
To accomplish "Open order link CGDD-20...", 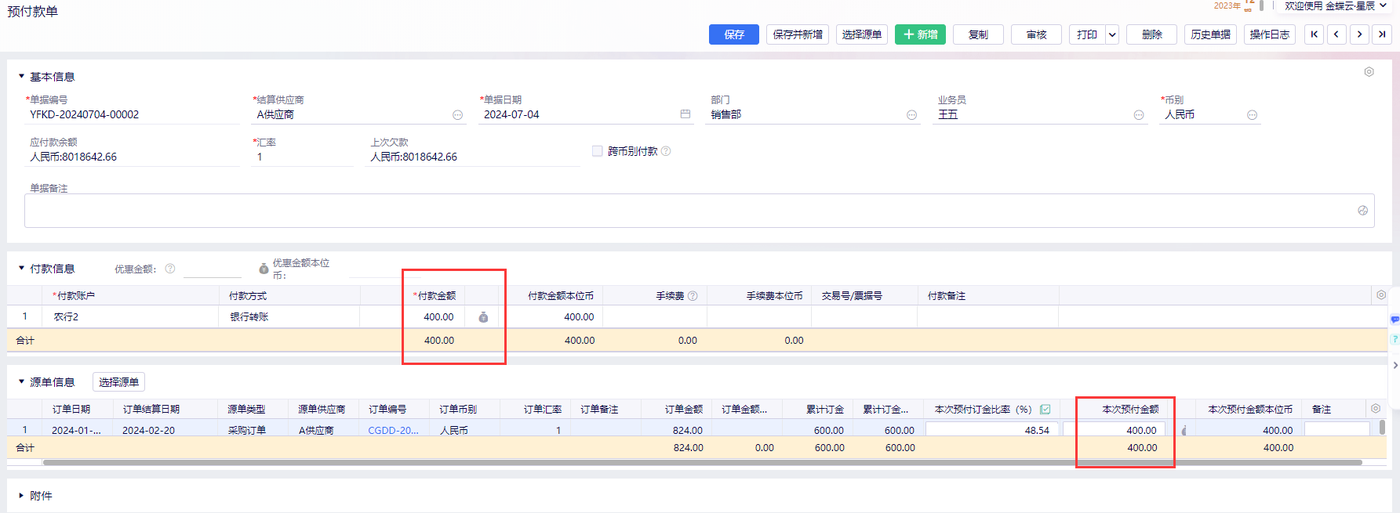I will (394, 430).
